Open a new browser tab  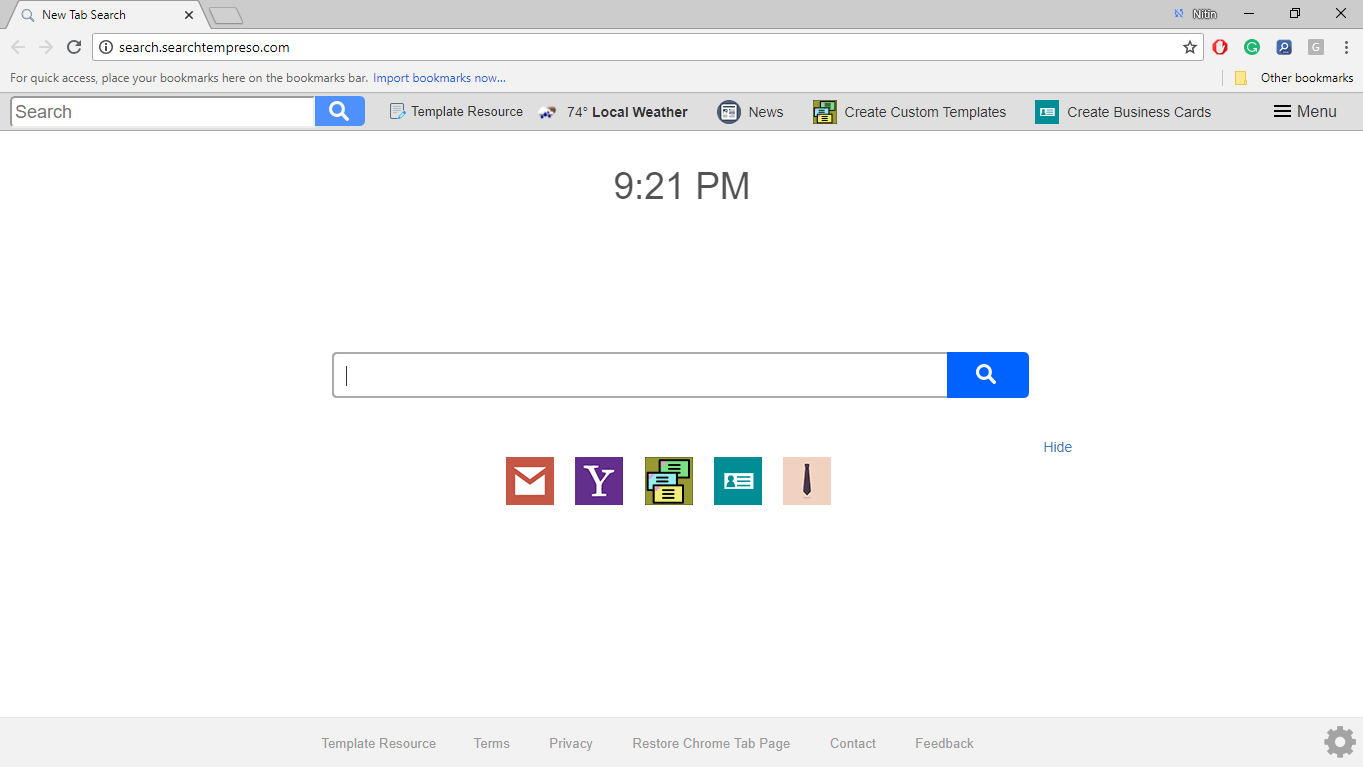225,14
